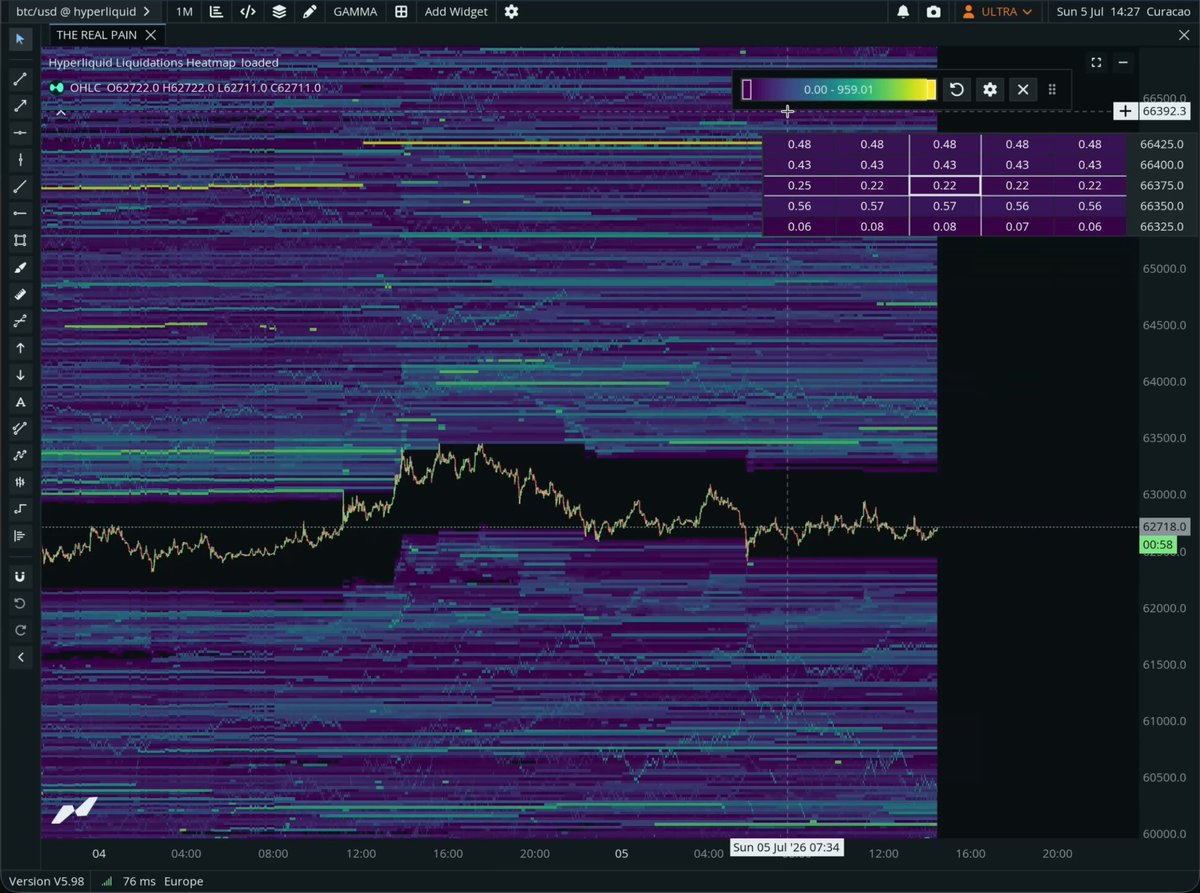Collapse the indicator legend chevron

(x=60, y=113)
